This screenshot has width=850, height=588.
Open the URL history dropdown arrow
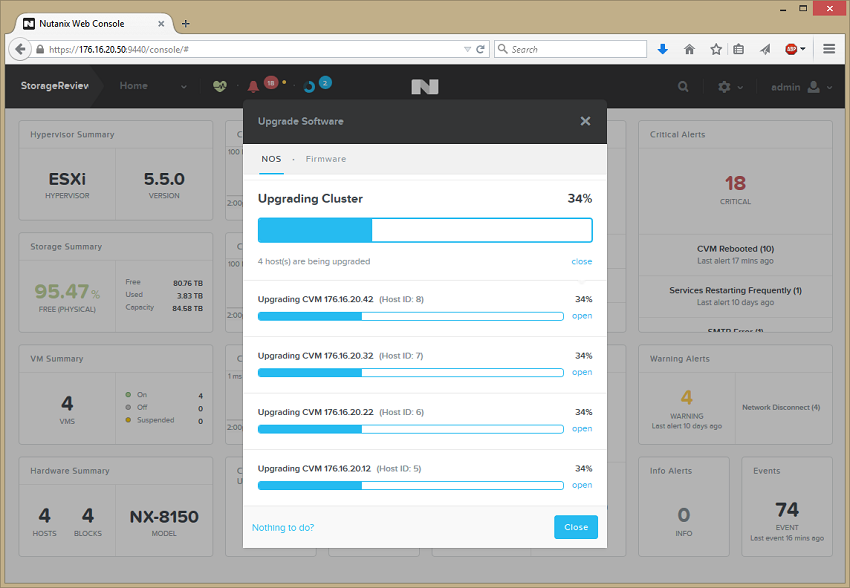point(467,49)
